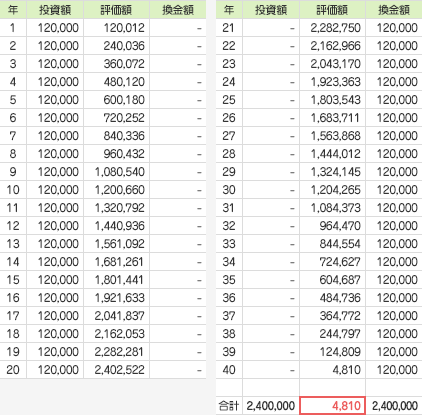This screenshot has height=415, width=422.
Task: Click cell with value 844,554
Action: tap(333, 244)
